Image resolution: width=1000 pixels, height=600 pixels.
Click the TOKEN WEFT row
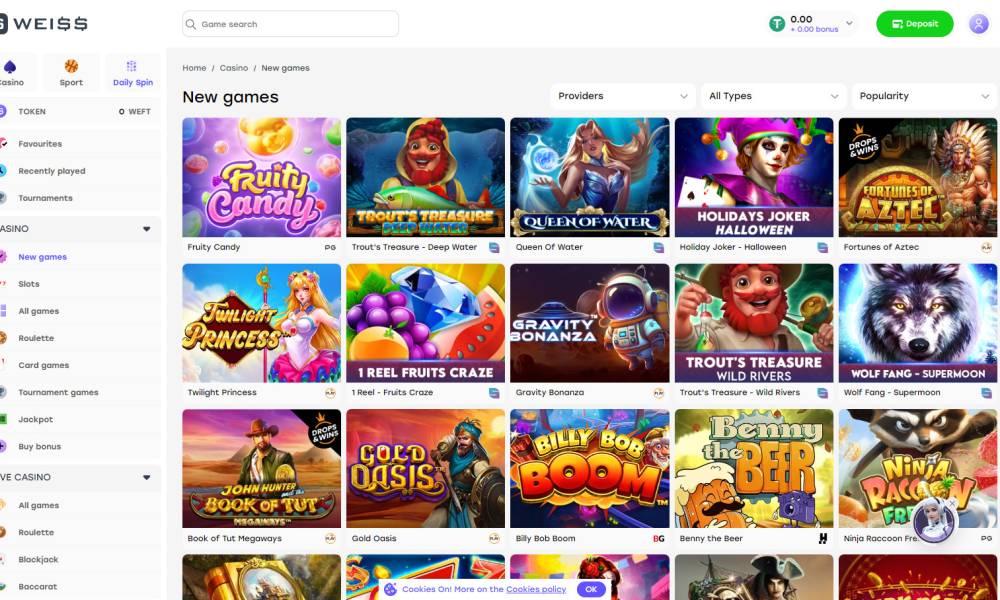coord(79,112)
